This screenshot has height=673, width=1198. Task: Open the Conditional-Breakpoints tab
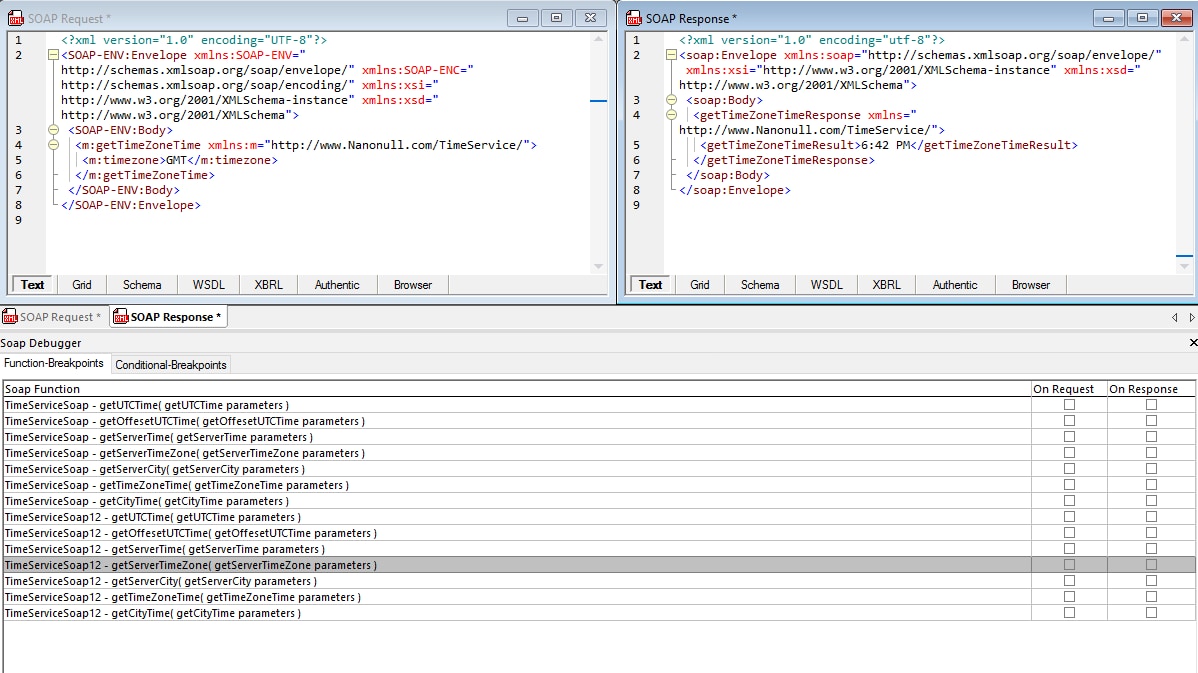click(x=170, y=365)
